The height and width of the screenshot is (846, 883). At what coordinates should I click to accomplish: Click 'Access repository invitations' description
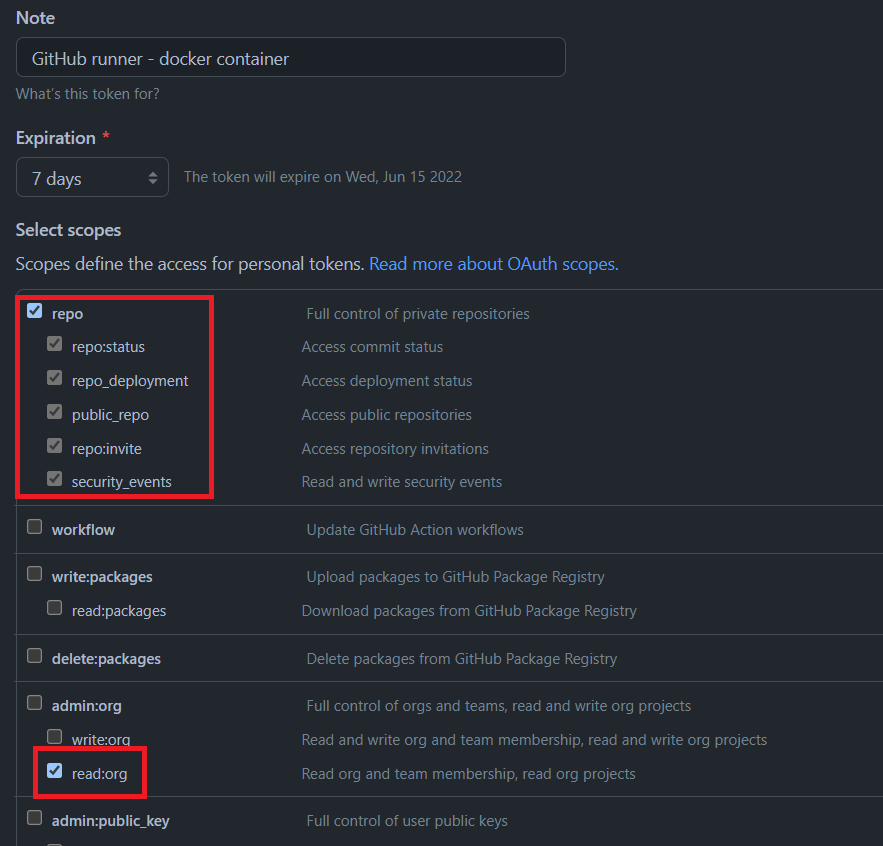(395, 449)
